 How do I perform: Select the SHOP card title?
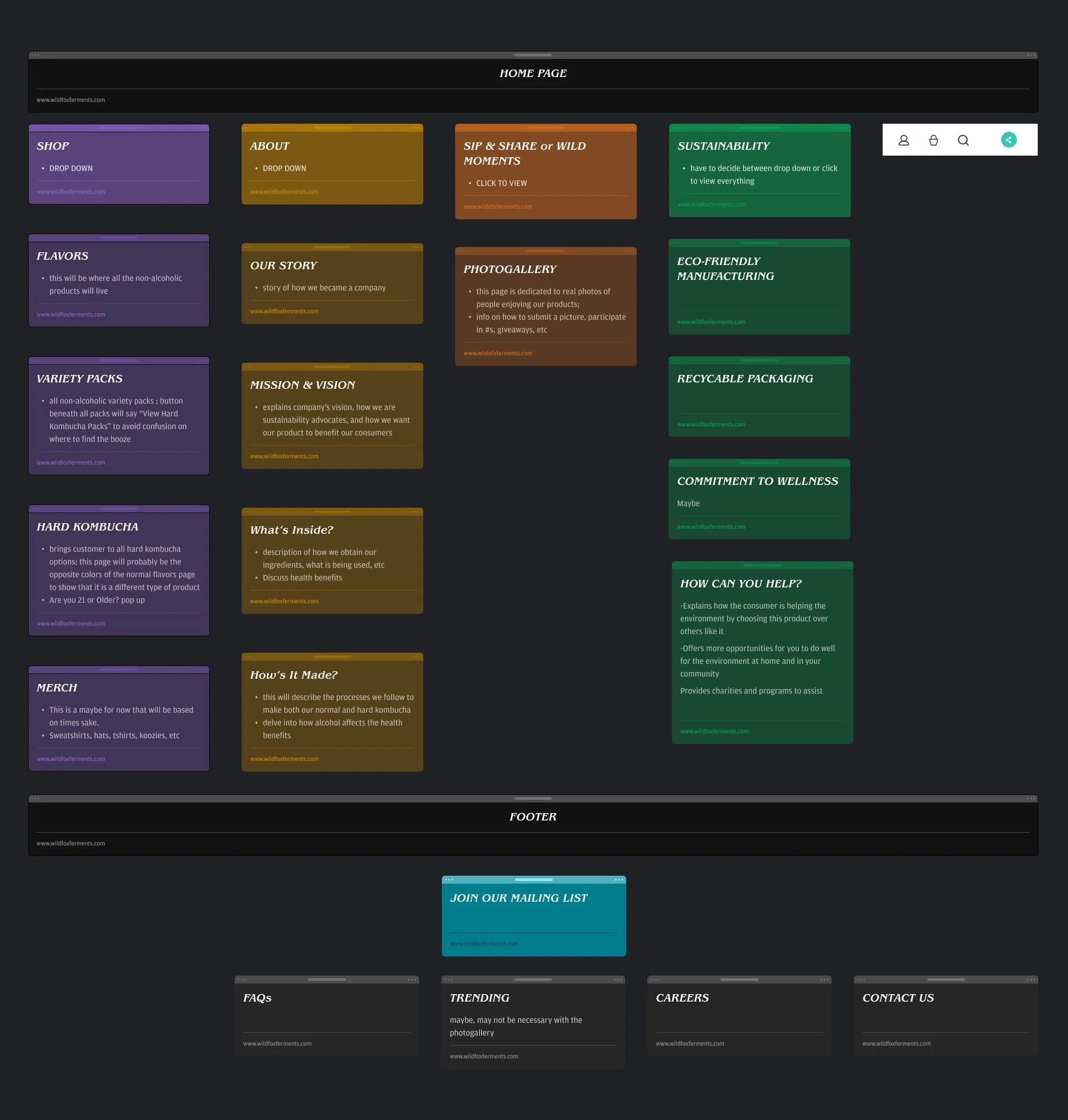[x=53, y=146]
